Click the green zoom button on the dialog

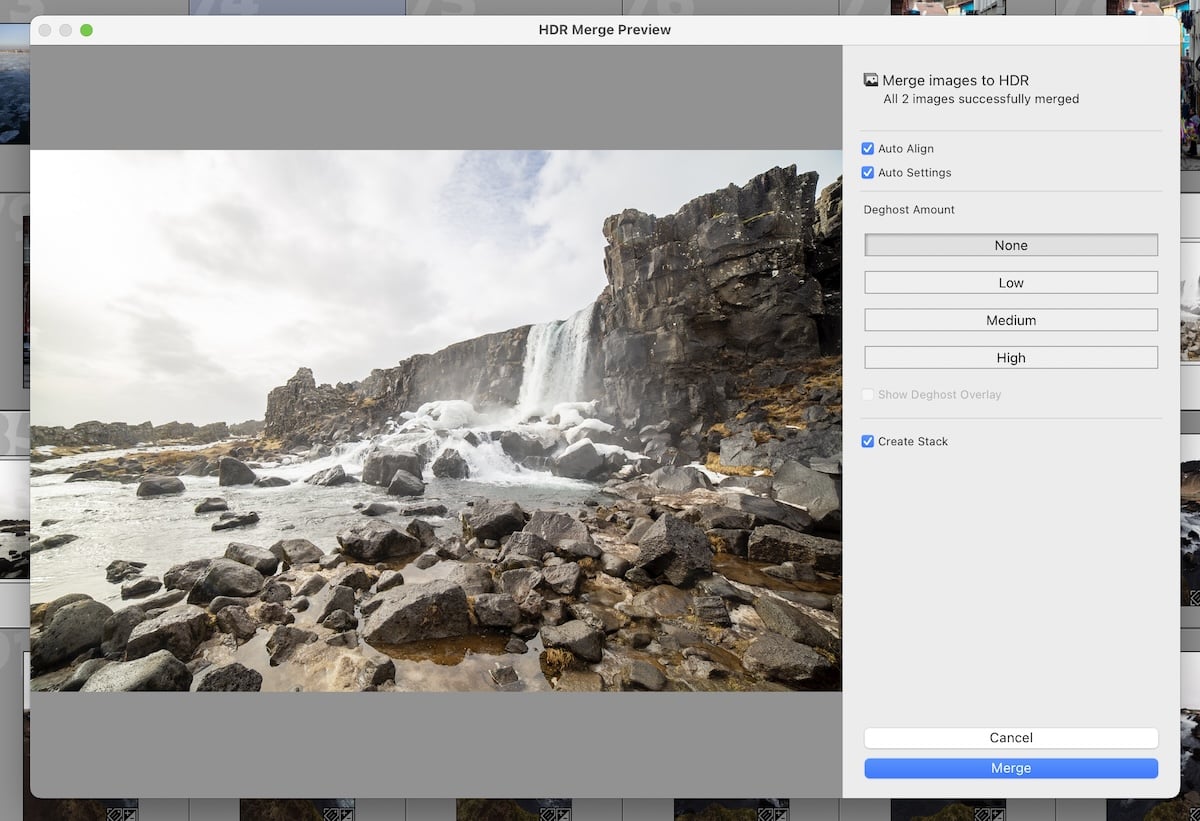87,30
